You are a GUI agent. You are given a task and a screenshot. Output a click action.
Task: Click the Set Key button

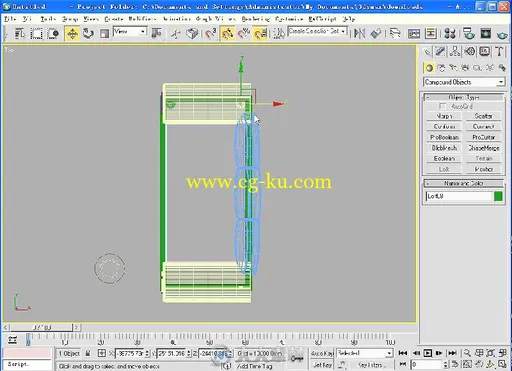pos(322,365)
